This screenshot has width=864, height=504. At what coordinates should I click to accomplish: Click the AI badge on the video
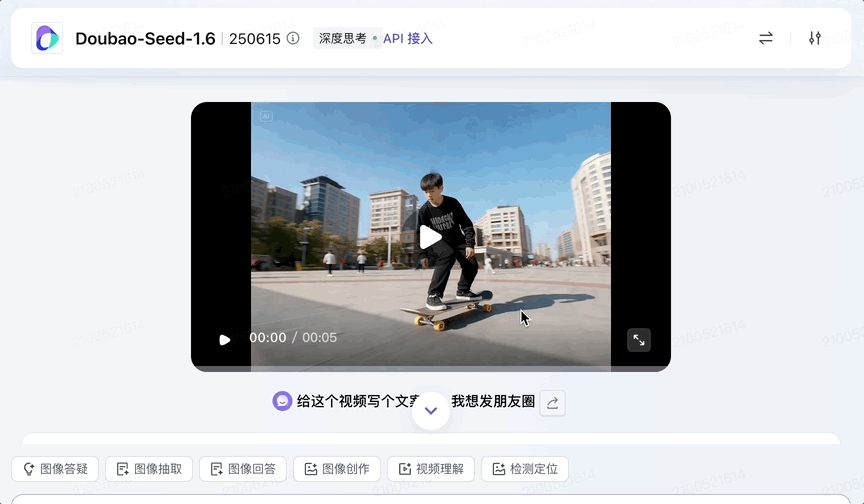266,116
